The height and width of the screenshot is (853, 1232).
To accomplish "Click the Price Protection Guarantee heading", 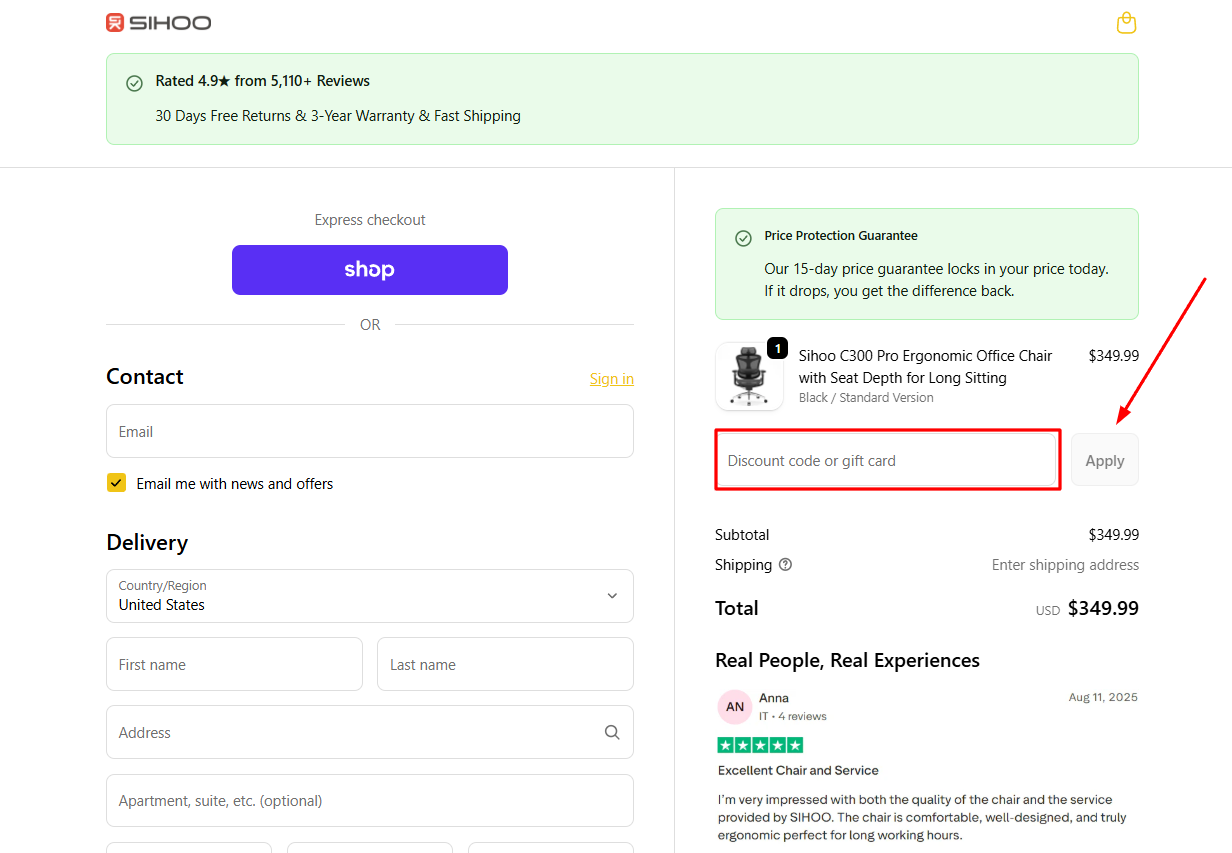I will tap(841, 236).
